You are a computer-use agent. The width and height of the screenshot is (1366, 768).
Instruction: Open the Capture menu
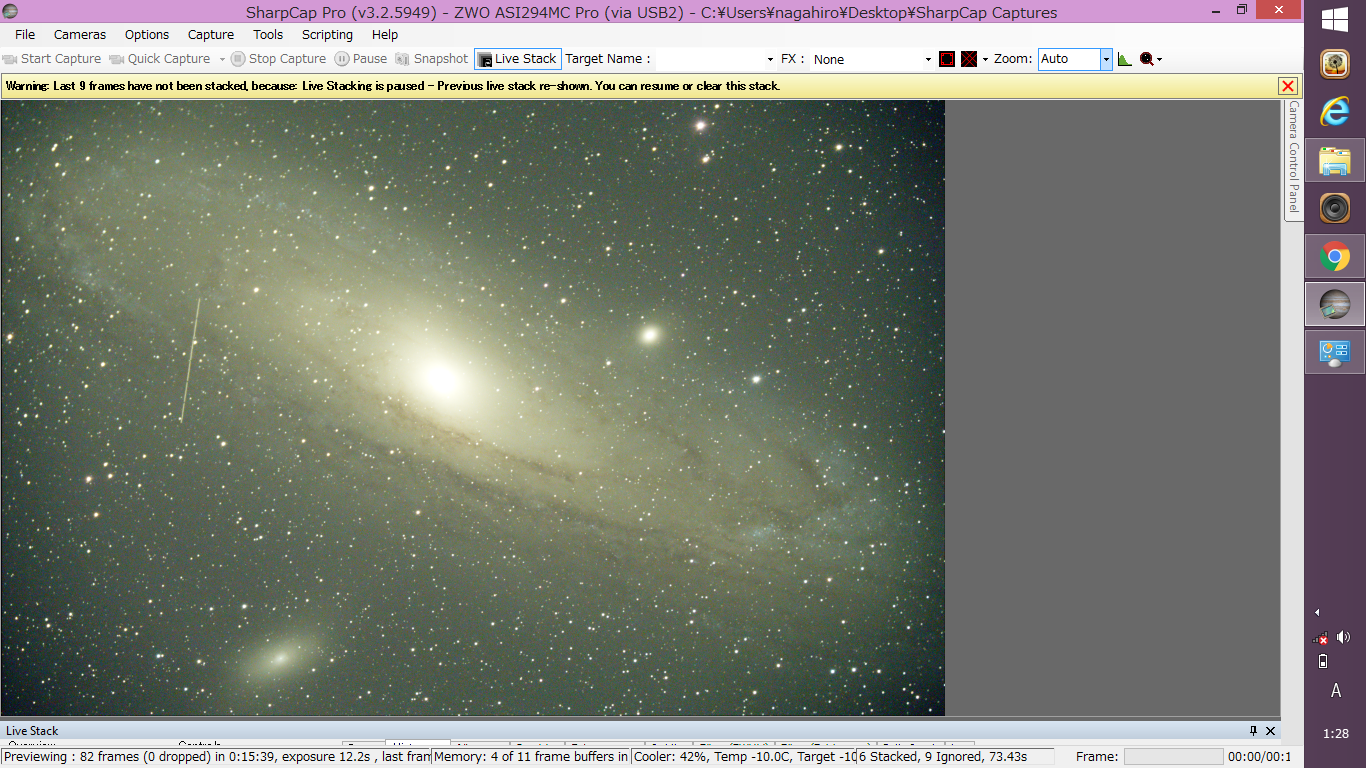[x=211, y=34]
